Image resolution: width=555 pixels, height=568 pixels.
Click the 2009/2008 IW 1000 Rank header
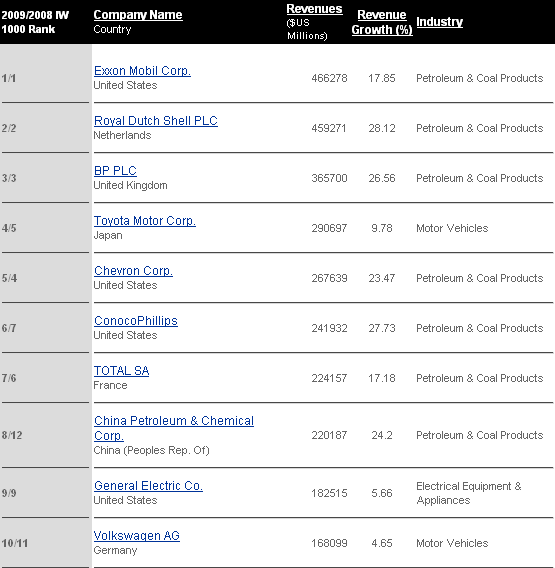(35, 22)
